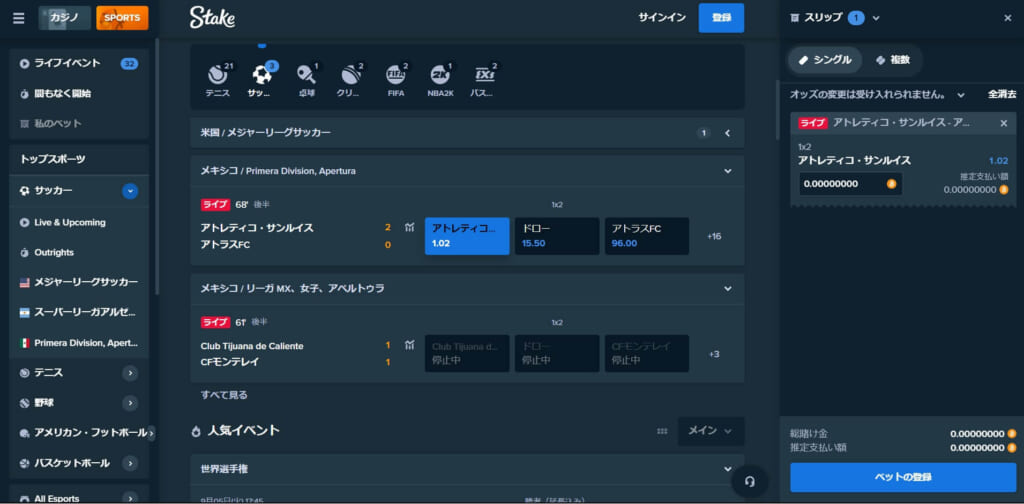Expand the サッカー sidebar section chevron

[x=130, y=191]
